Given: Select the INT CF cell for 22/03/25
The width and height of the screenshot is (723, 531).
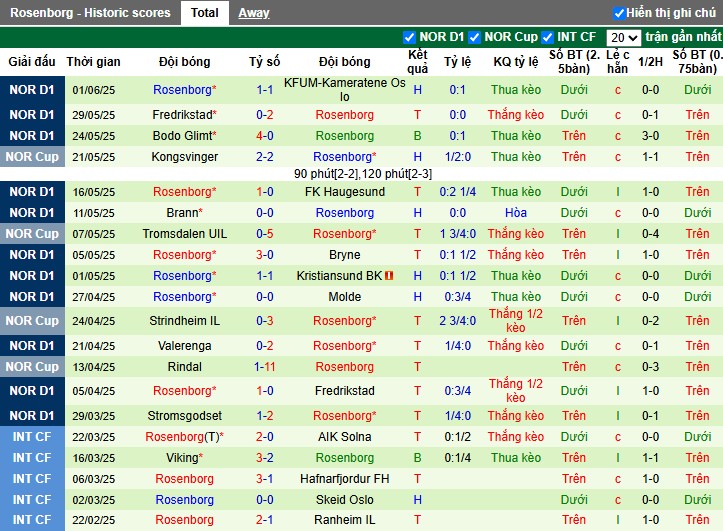Looking at the screenshot, I should (32, 437).
